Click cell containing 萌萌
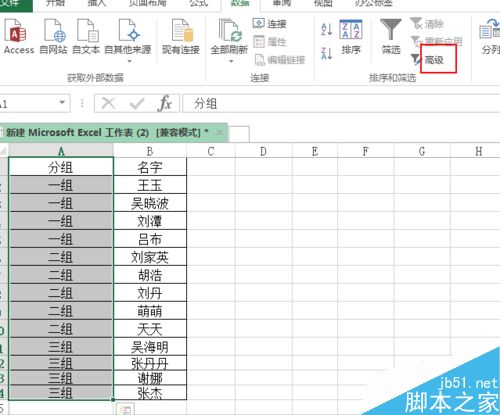This screenshot has width=500, height=415. (150, 311)
